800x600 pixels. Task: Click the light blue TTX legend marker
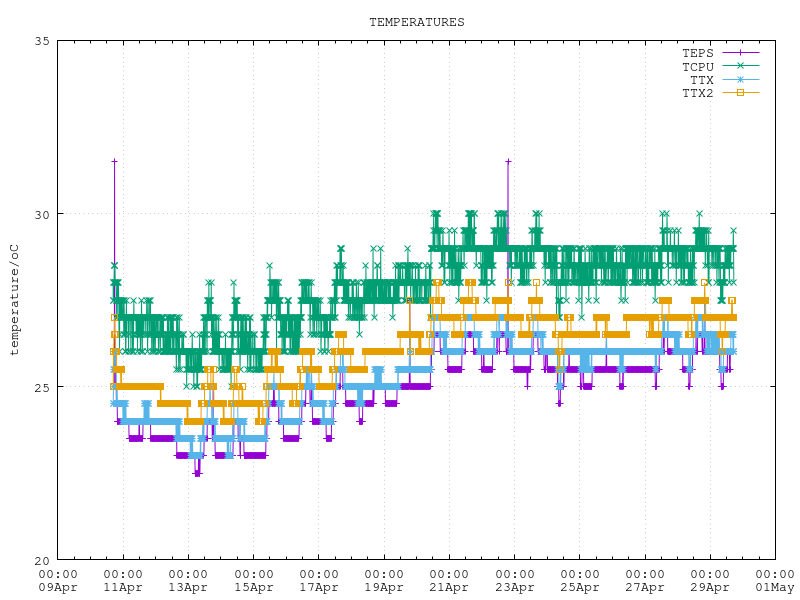(x=741, y=79)
